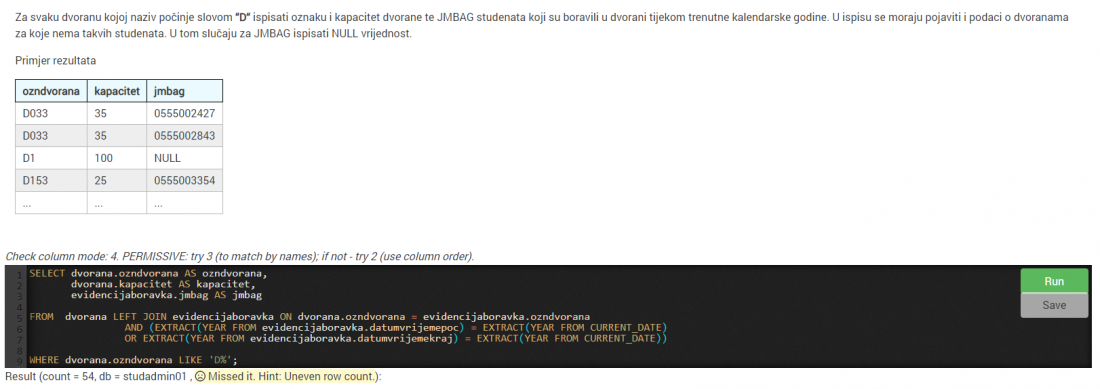Click the capacity cell showing 100
Screen dimensions: 1100x389
tap(116, 158)
